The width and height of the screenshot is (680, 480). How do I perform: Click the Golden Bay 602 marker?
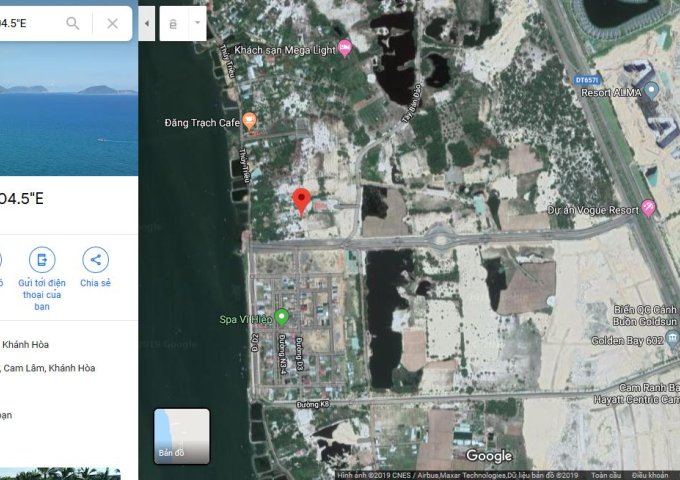click(x=672, y=338)
